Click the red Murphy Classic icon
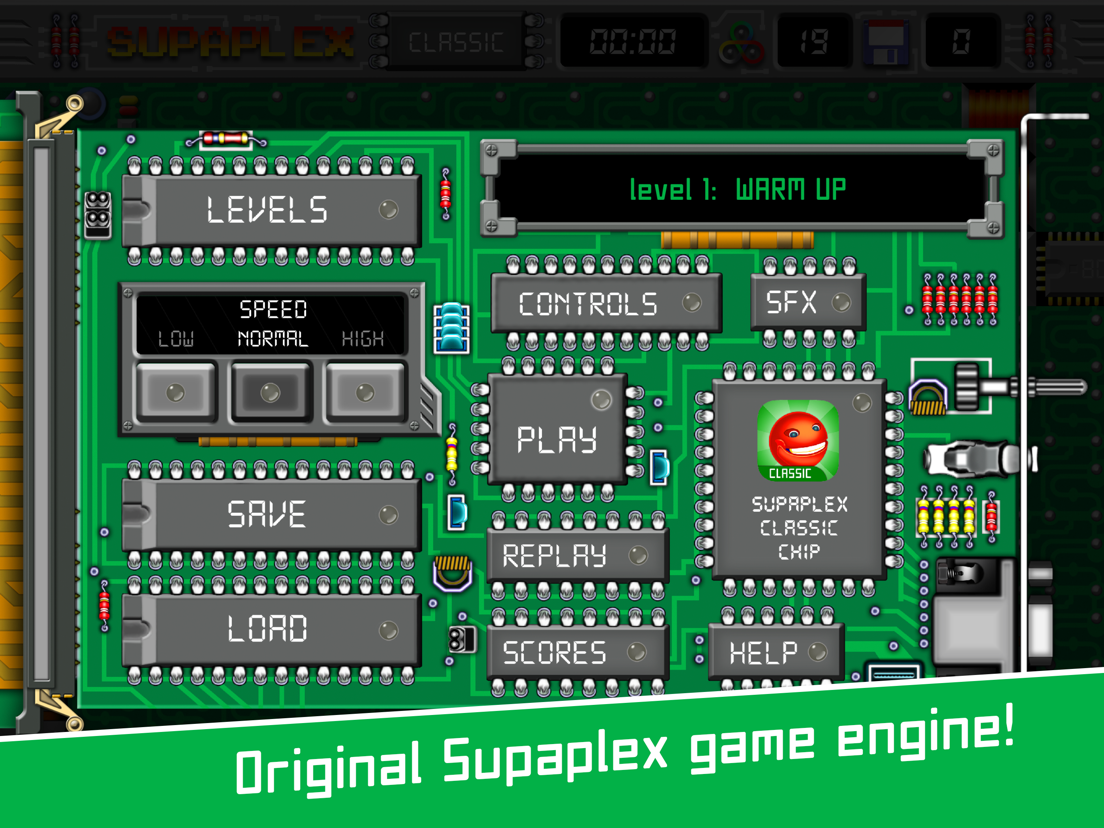Viewport: 1104px width, 828px height. (798, 441)
